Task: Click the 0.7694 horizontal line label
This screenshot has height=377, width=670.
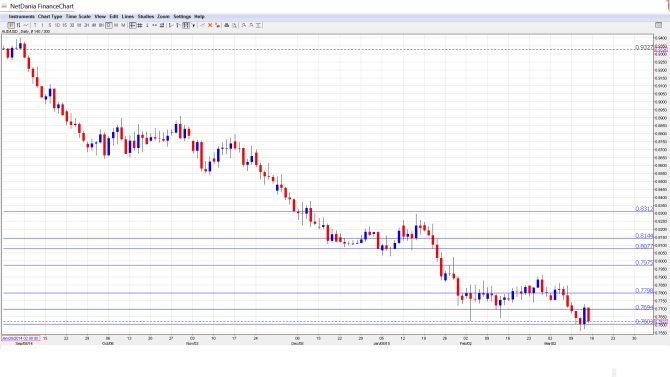Action: (644, 307)
